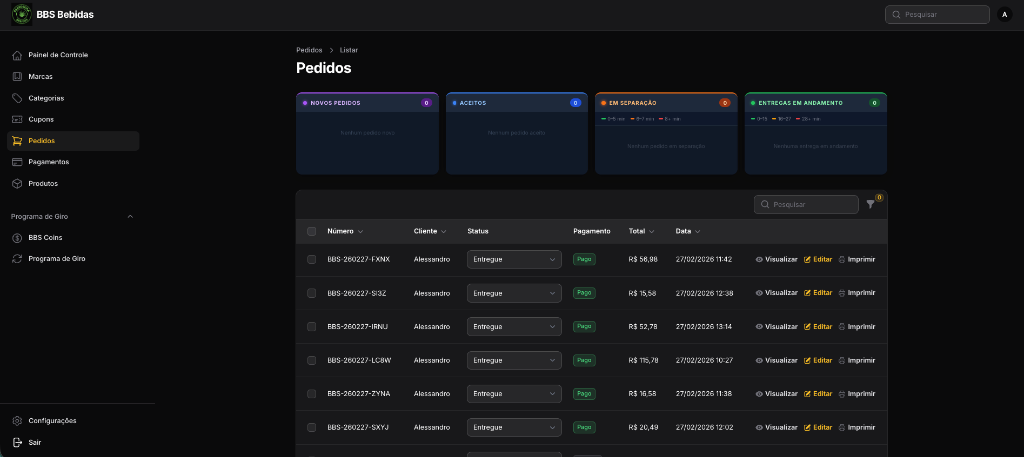Click the pencil edit icon for order BBS-260227-LC8W

[807, 360]
